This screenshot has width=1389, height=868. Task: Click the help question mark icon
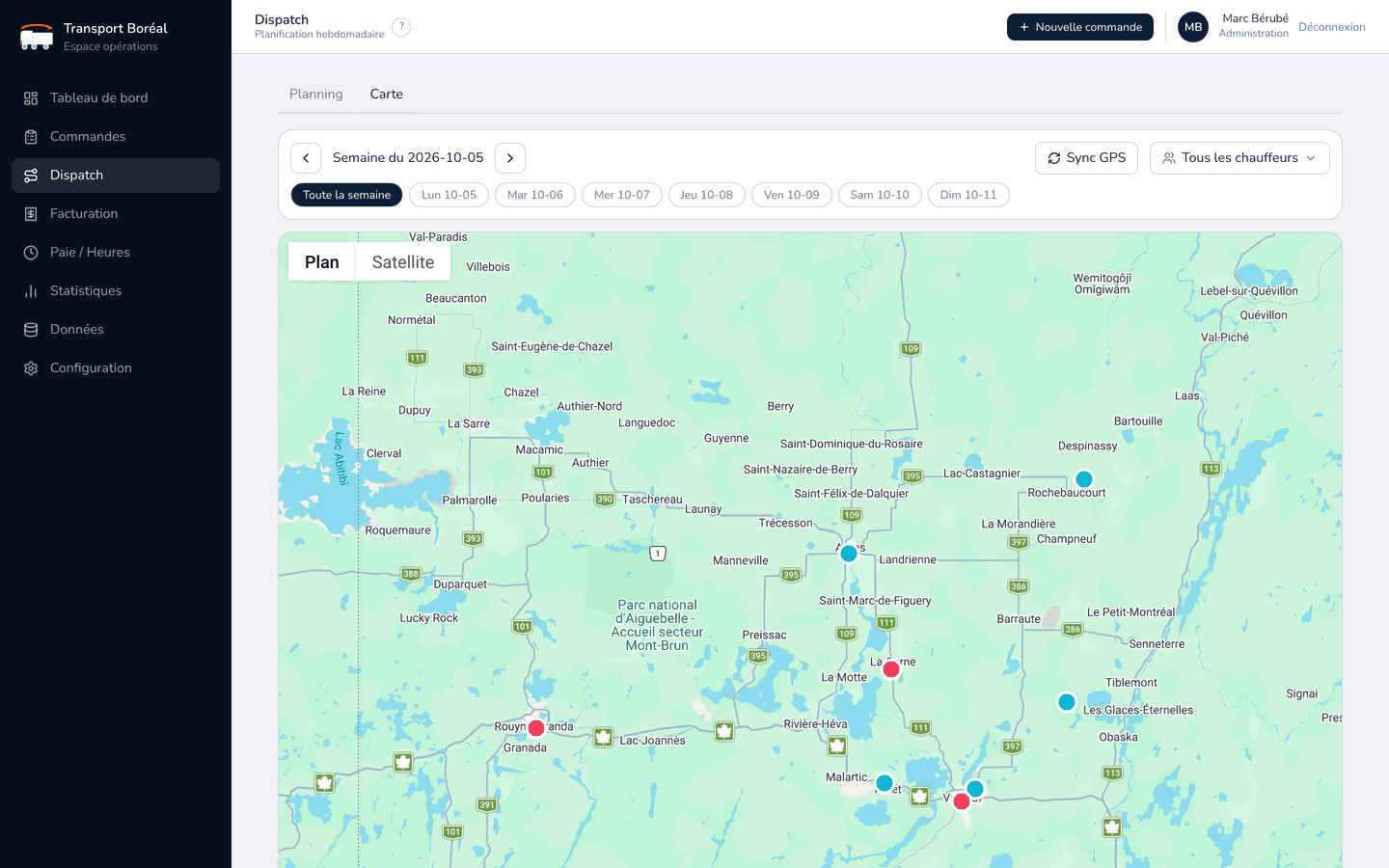point(401,27)
